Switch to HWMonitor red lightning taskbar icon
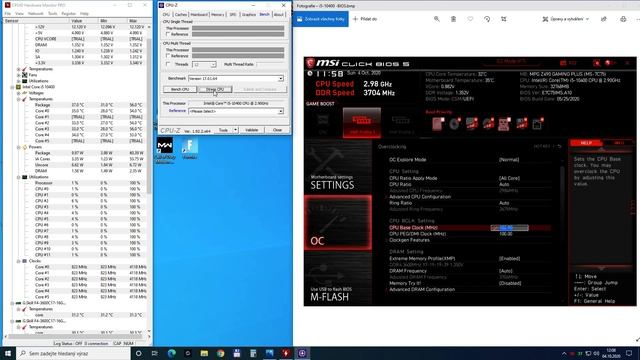This screenshot has height=360, width=640. coord(286,353)
